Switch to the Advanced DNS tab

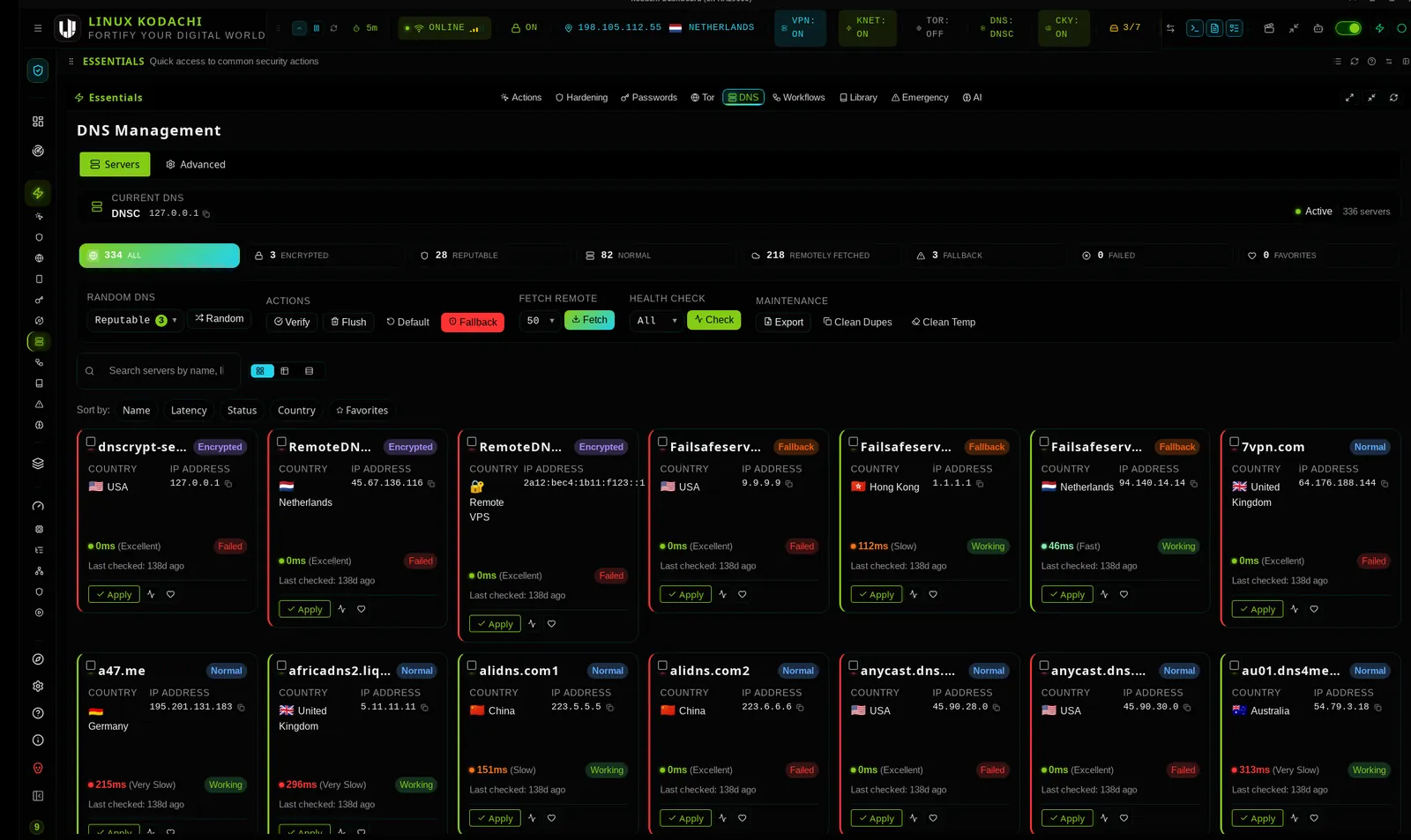pos(196,165)
